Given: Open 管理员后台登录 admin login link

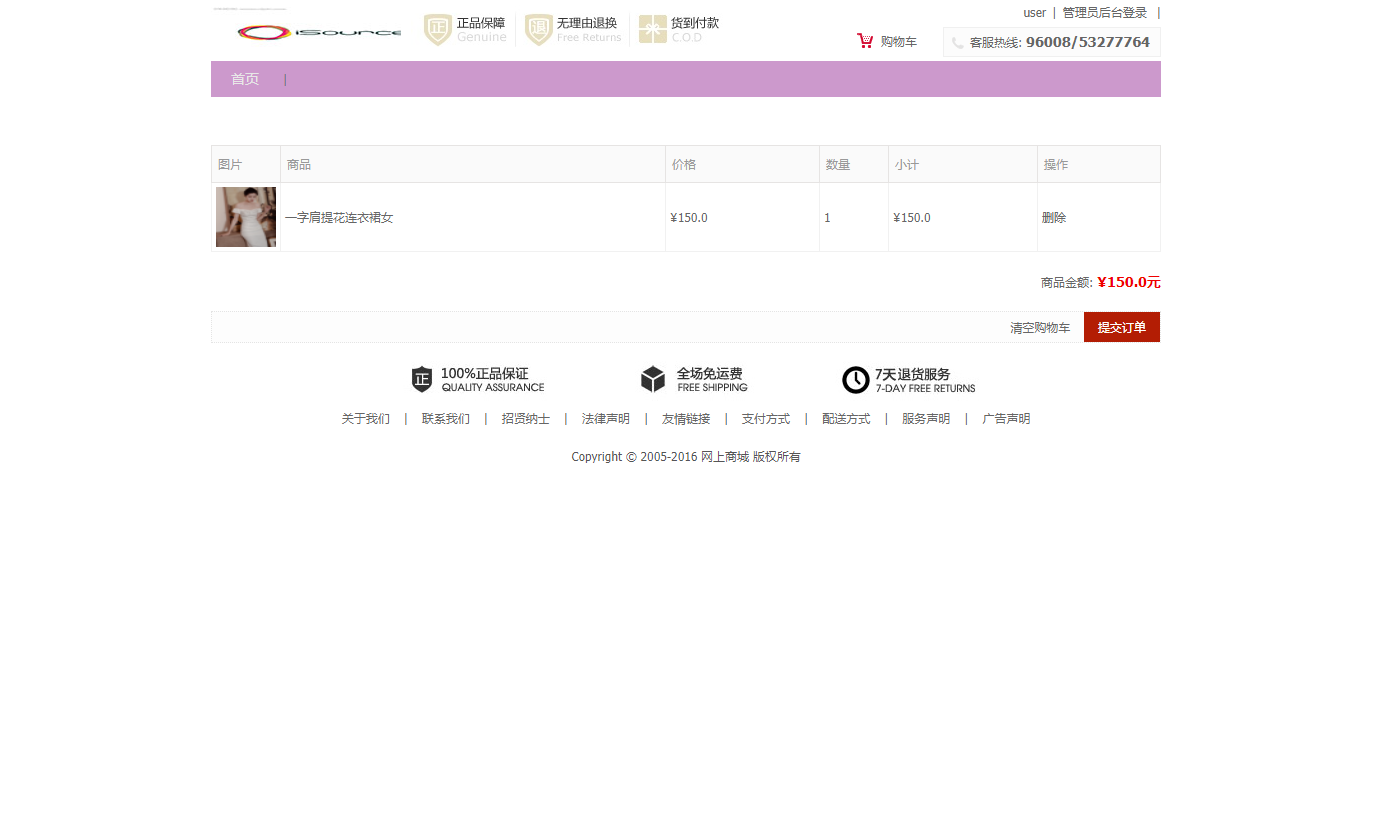Looking at the screenshot, I should click(1105, 13).
